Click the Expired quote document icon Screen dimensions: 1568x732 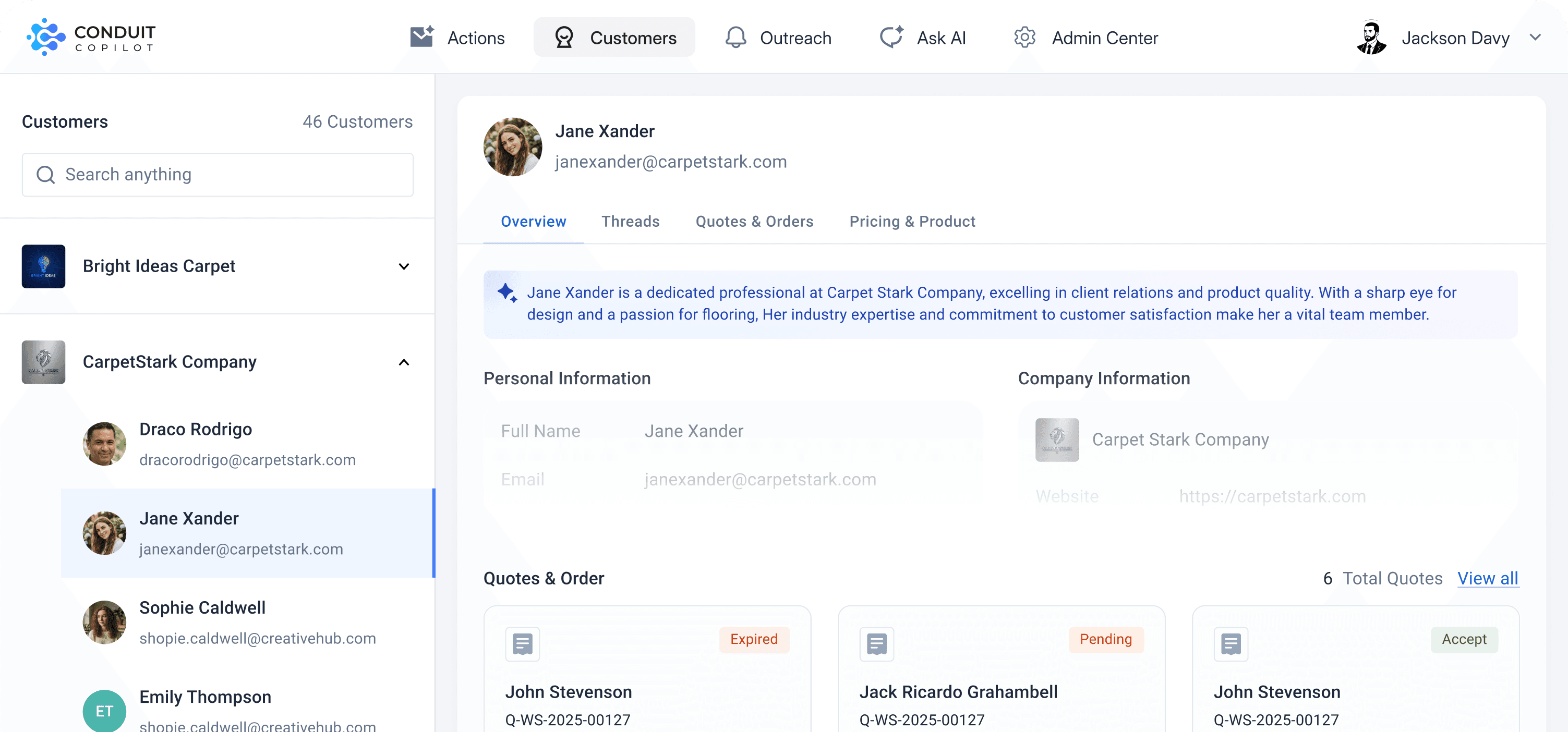(x=522, y=644)
